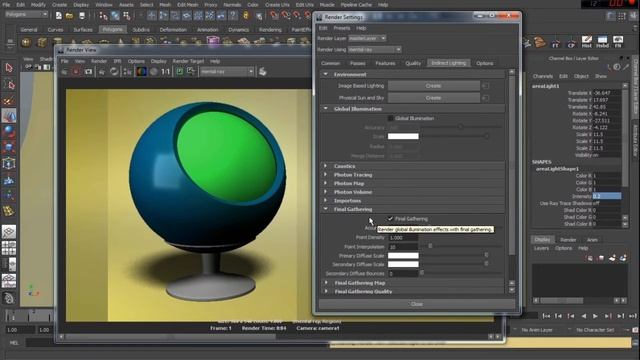Expand the Final Gathering Map section
This screenshot has height=360, width=640.
tap(326, 282)
